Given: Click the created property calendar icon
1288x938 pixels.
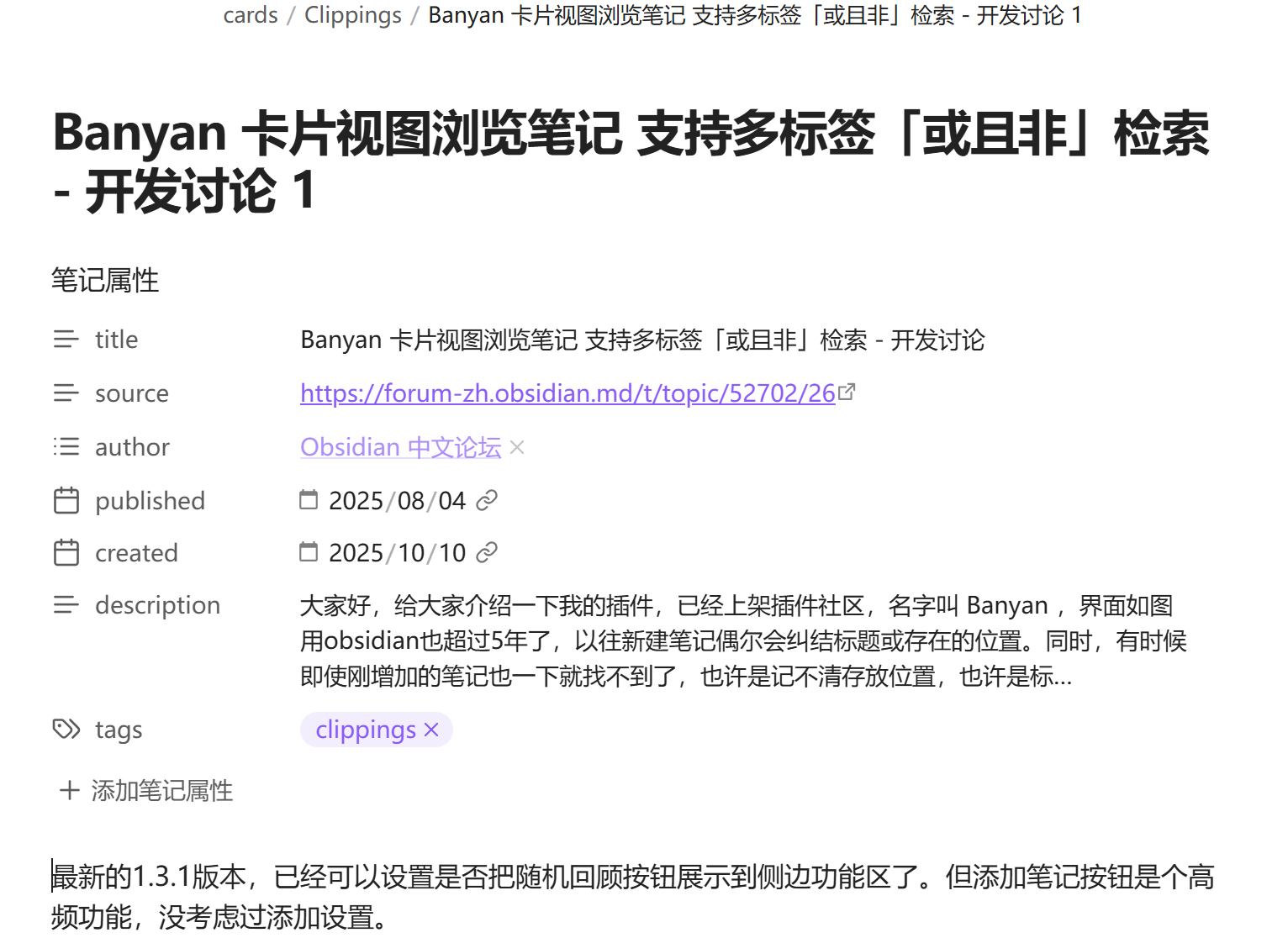Looking at the screenshot, I should click(x=66, y=553).
